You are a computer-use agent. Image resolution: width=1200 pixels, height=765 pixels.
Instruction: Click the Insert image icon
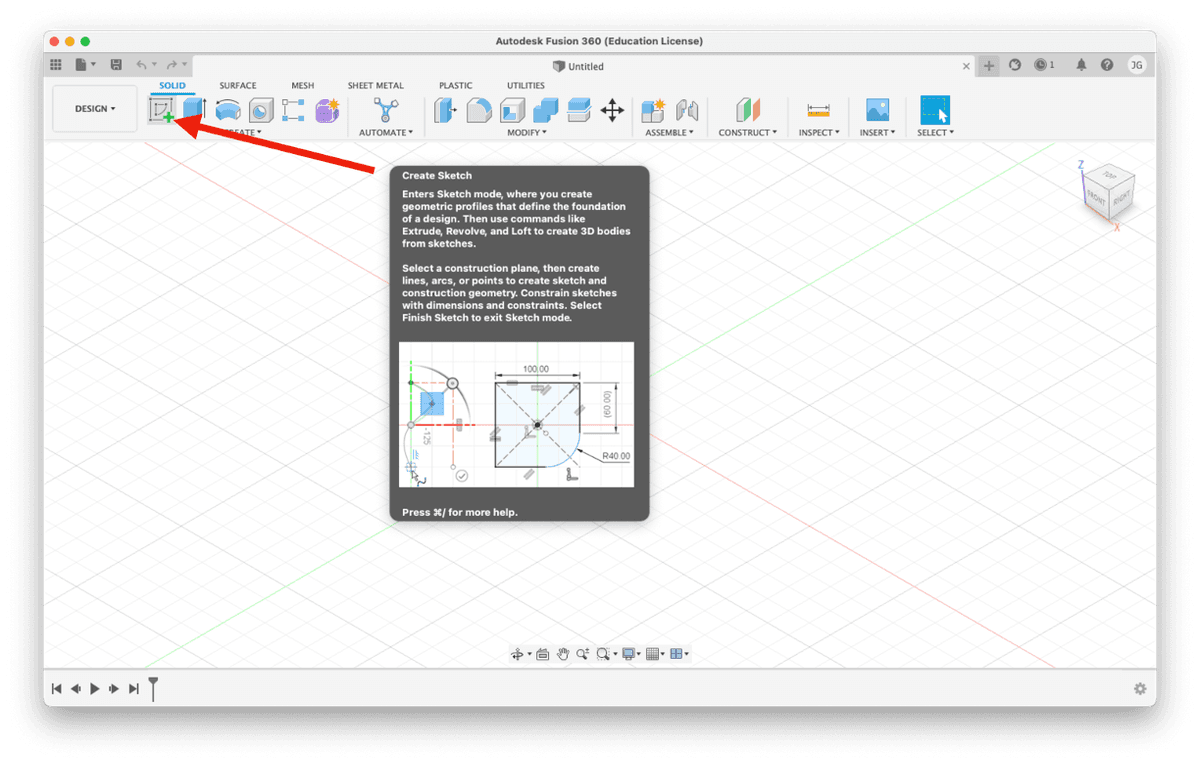(x=877, y=110)
